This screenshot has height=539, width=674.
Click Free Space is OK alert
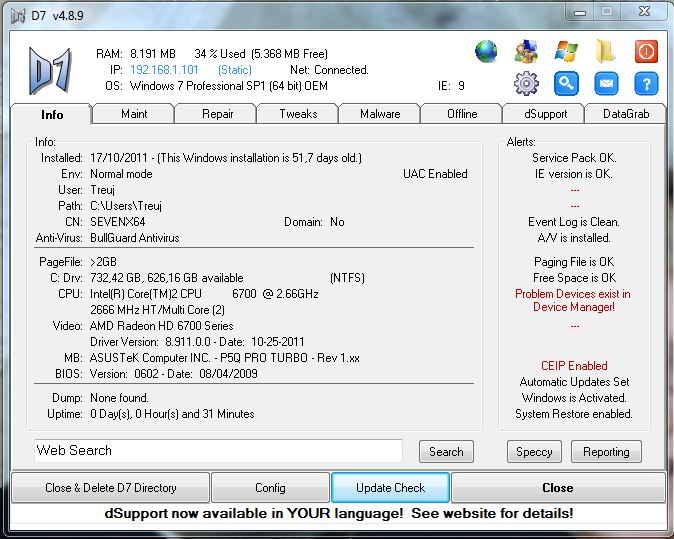[574, 278]
